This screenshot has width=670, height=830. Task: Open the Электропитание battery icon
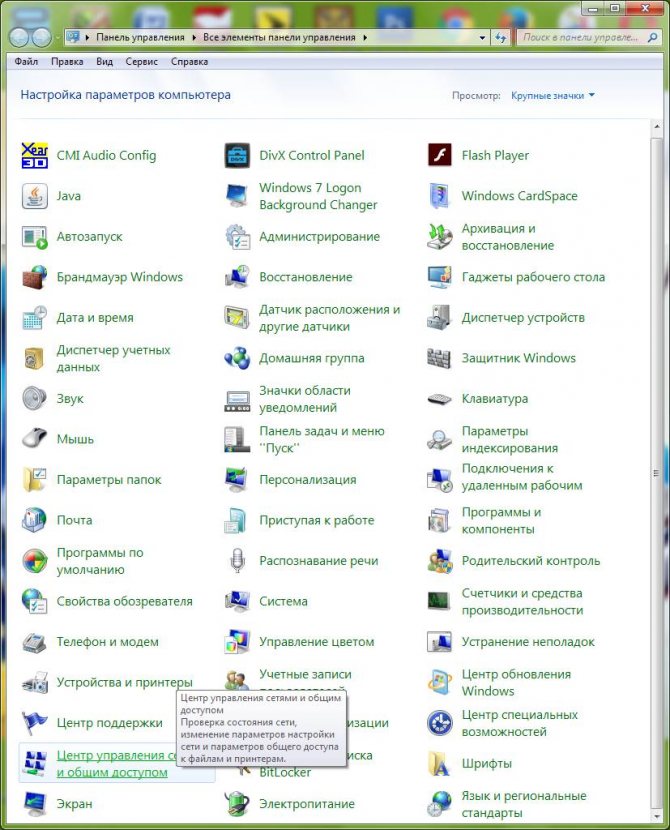(237, 804)
